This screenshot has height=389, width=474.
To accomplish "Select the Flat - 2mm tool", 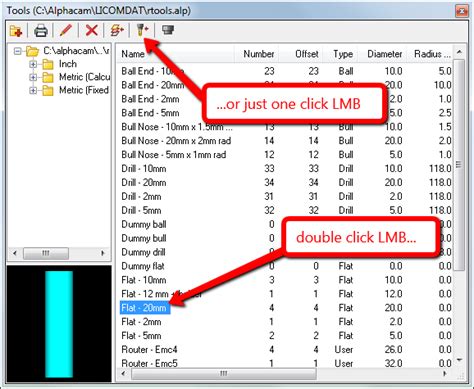I will (141, 322).
